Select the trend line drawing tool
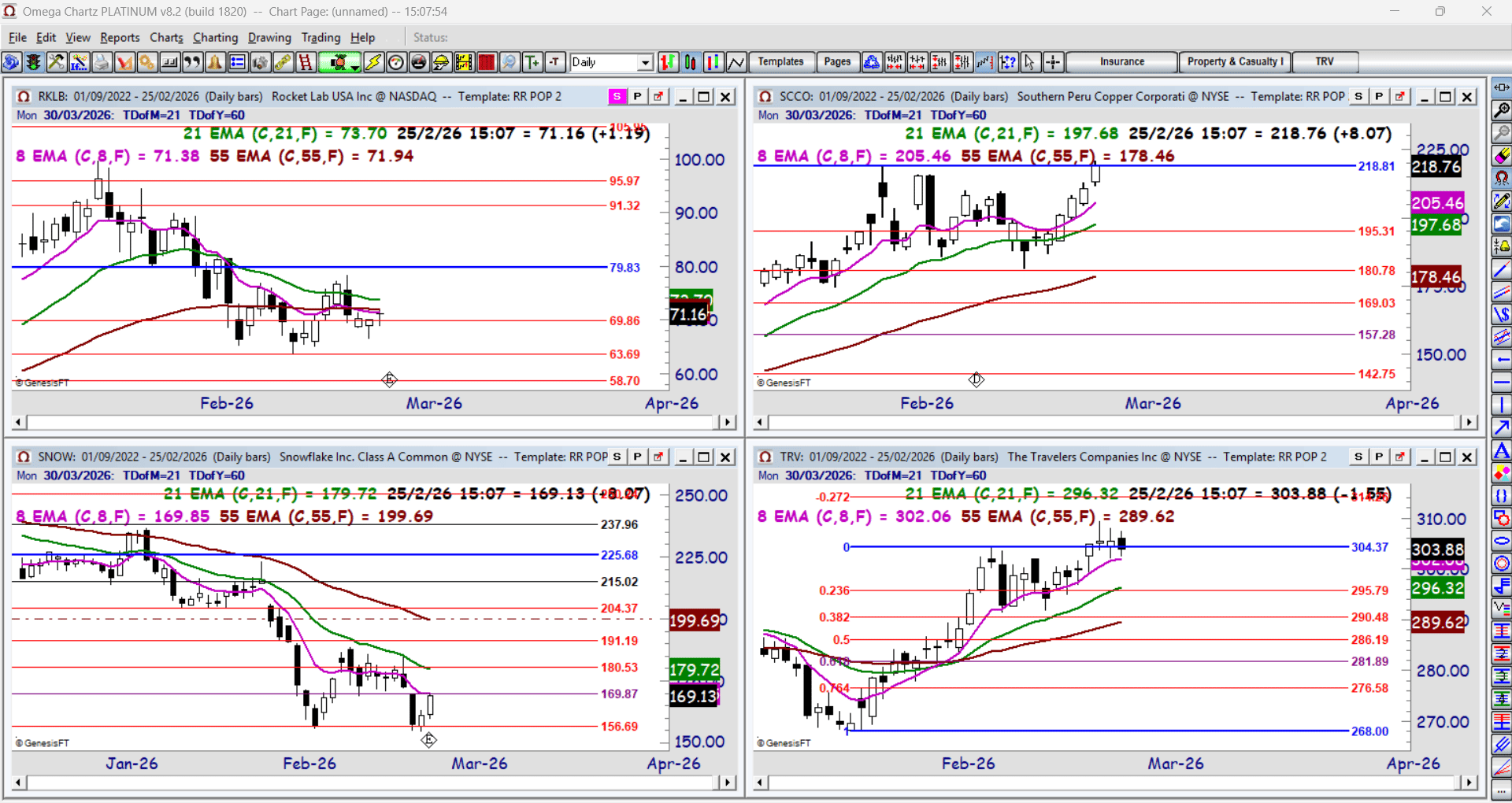 [x=1502, y=270]
